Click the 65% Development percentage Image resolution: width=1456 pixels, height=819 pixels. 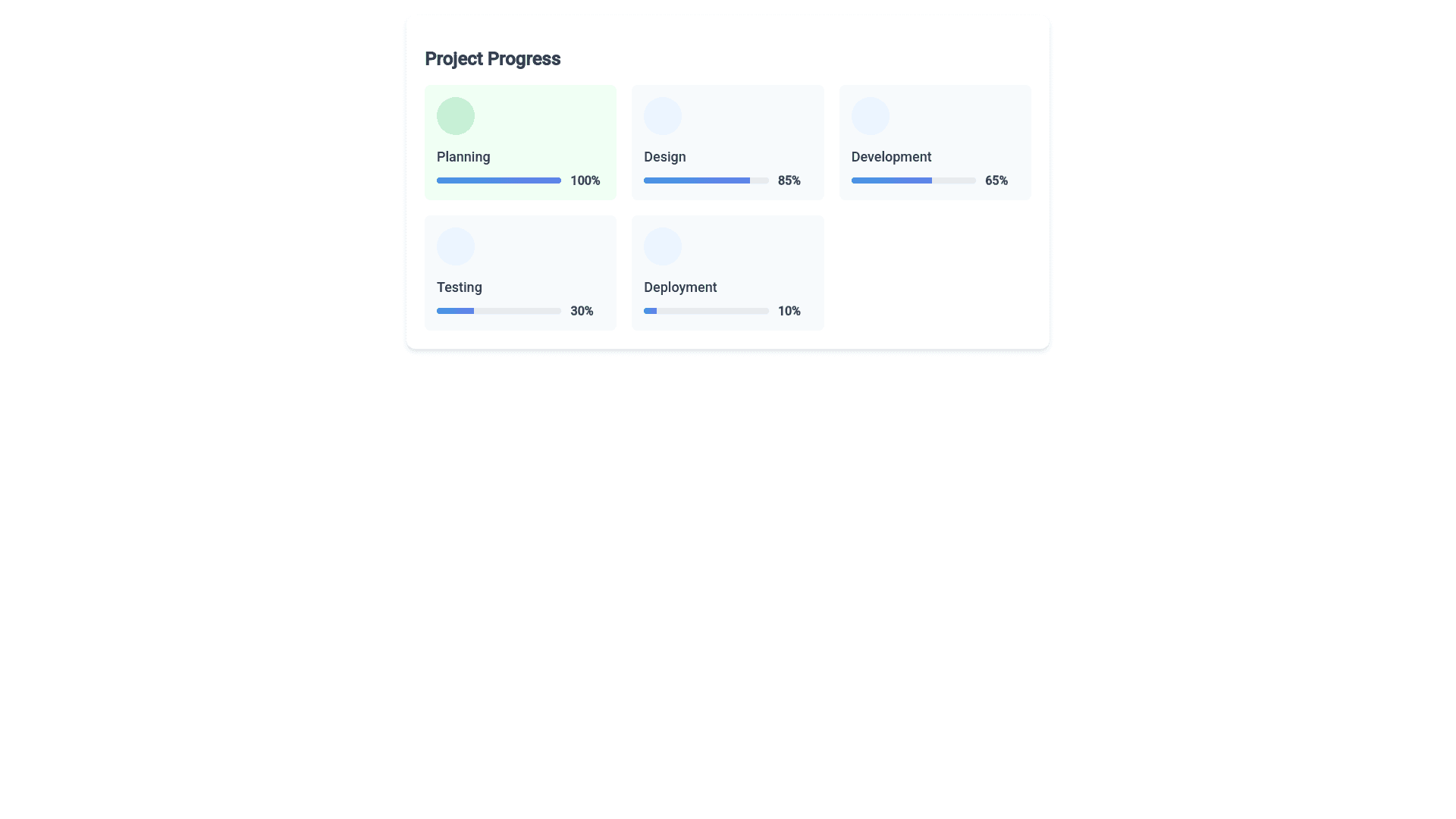tap(996, 180)
